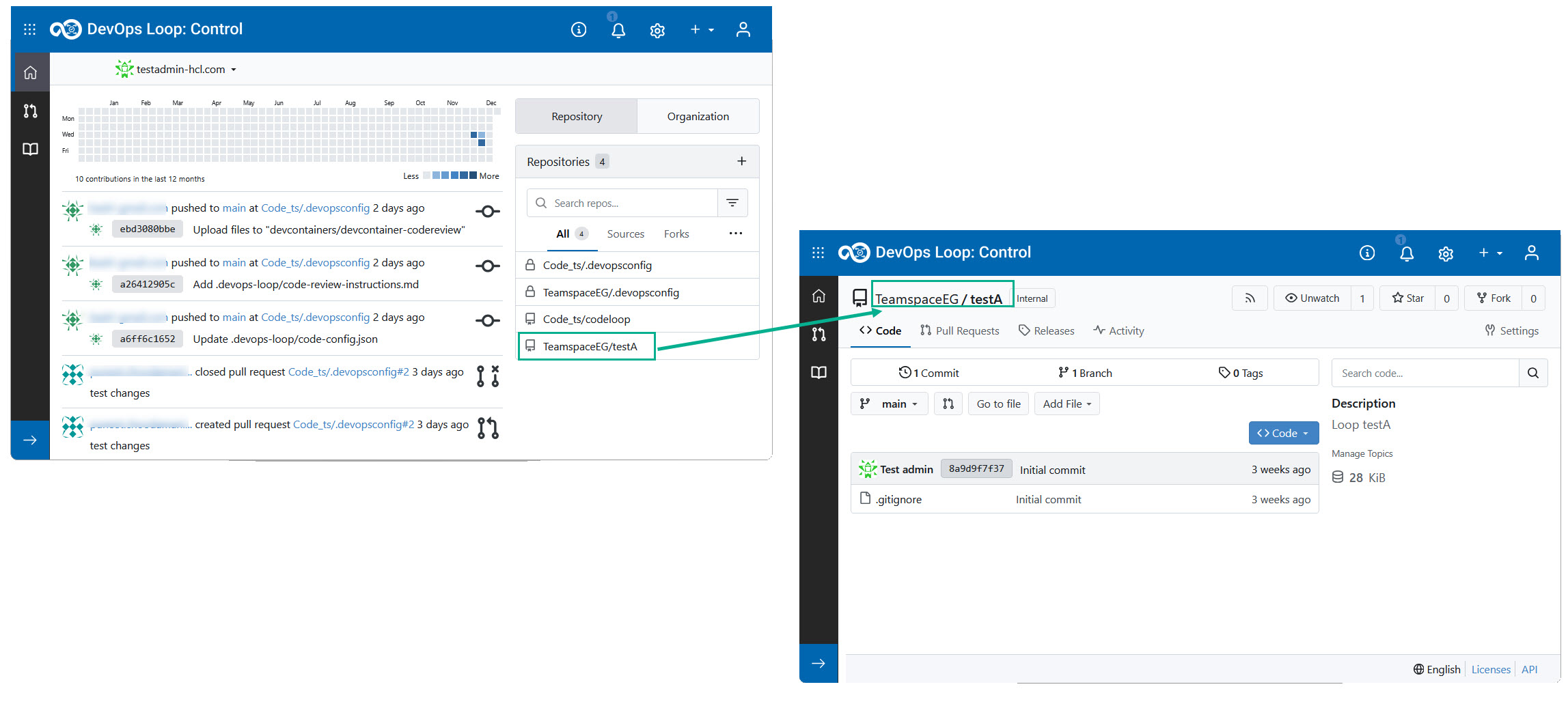
Task: View 1 Commit history link
Action: (x=929, y=373)
